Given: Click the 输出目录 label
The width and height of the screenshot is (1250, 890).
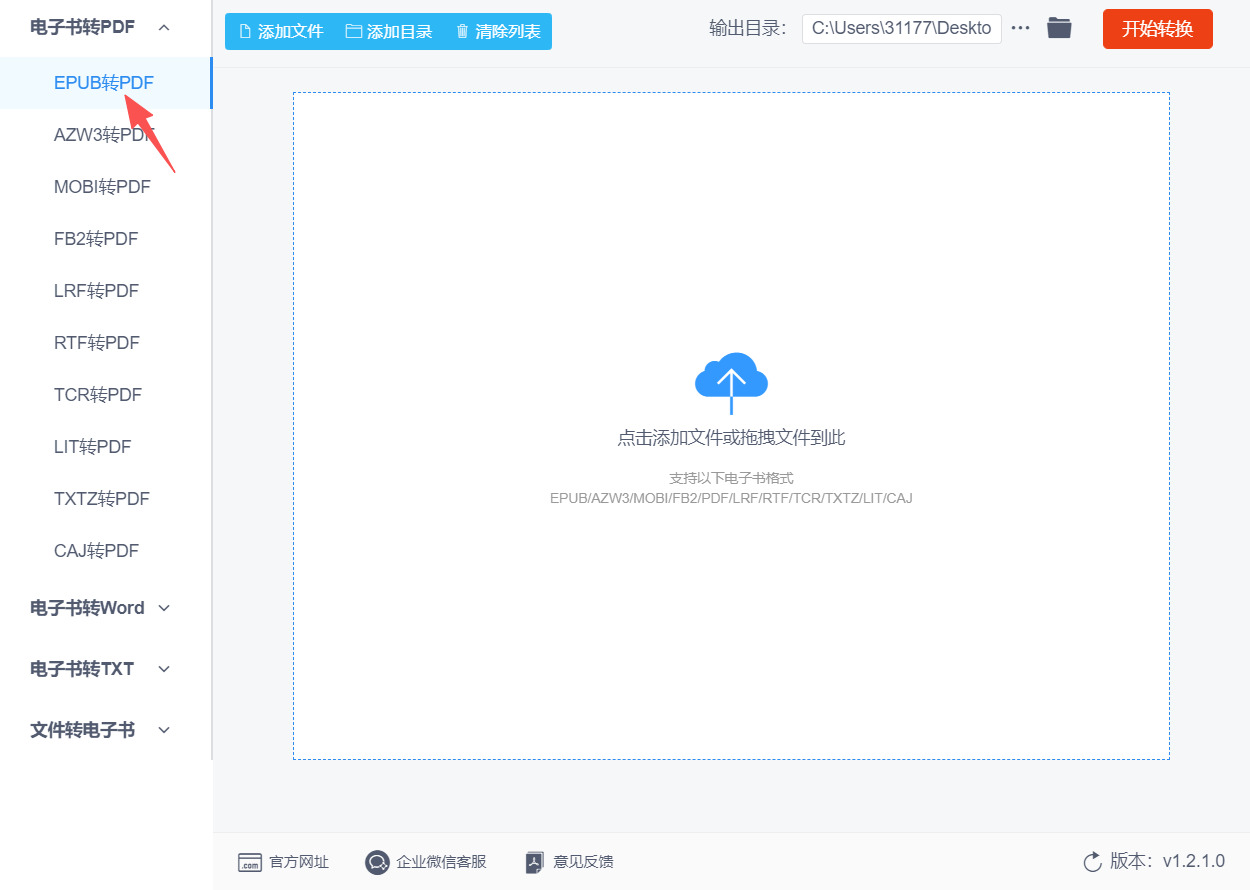Looking at the screenshot, I should click(748, 29).
